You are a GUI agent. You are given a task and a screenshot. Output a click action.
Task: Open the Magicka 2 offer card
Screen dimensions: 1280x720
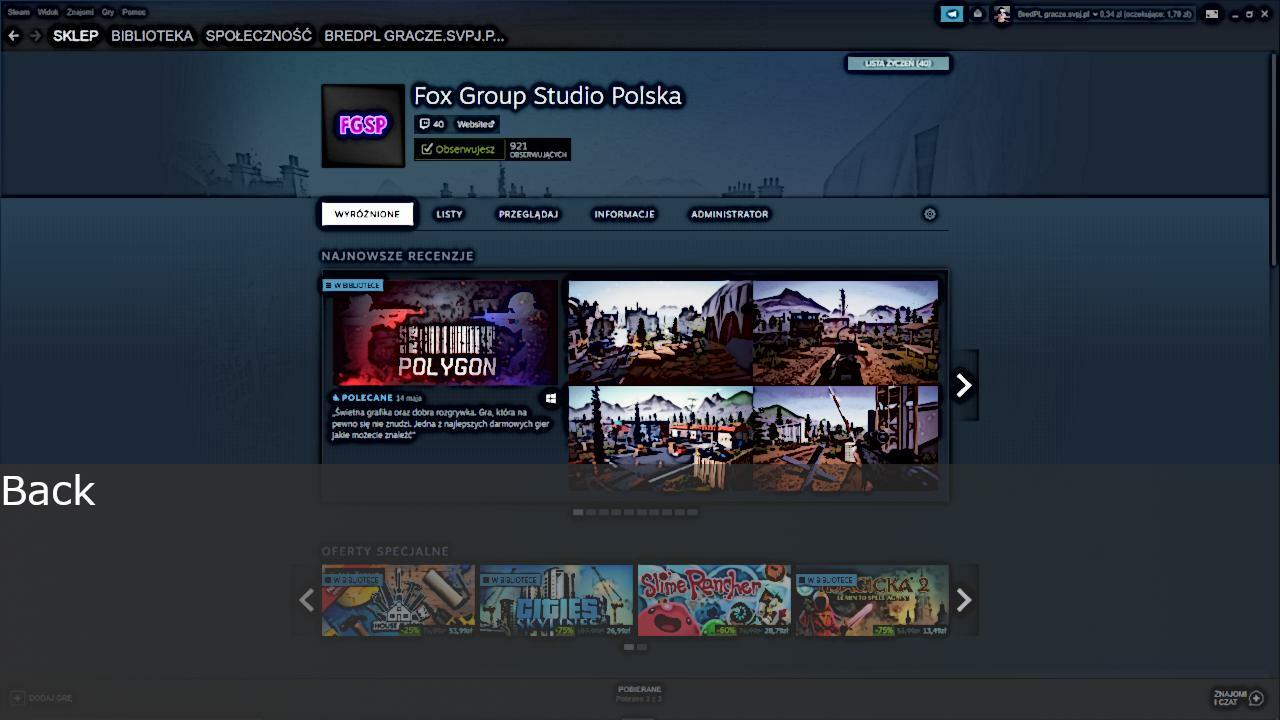pos(872,600)
